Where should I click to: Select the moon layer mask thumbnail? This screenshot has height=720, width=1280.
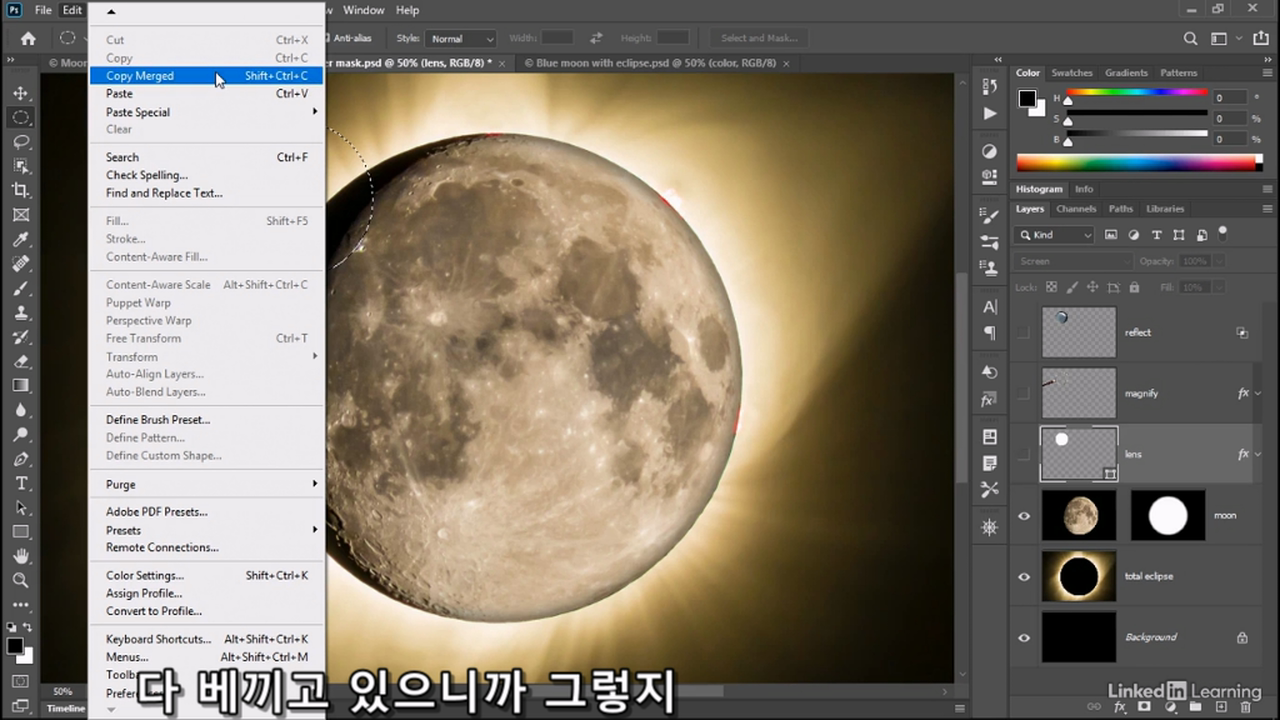point(1167,516)
